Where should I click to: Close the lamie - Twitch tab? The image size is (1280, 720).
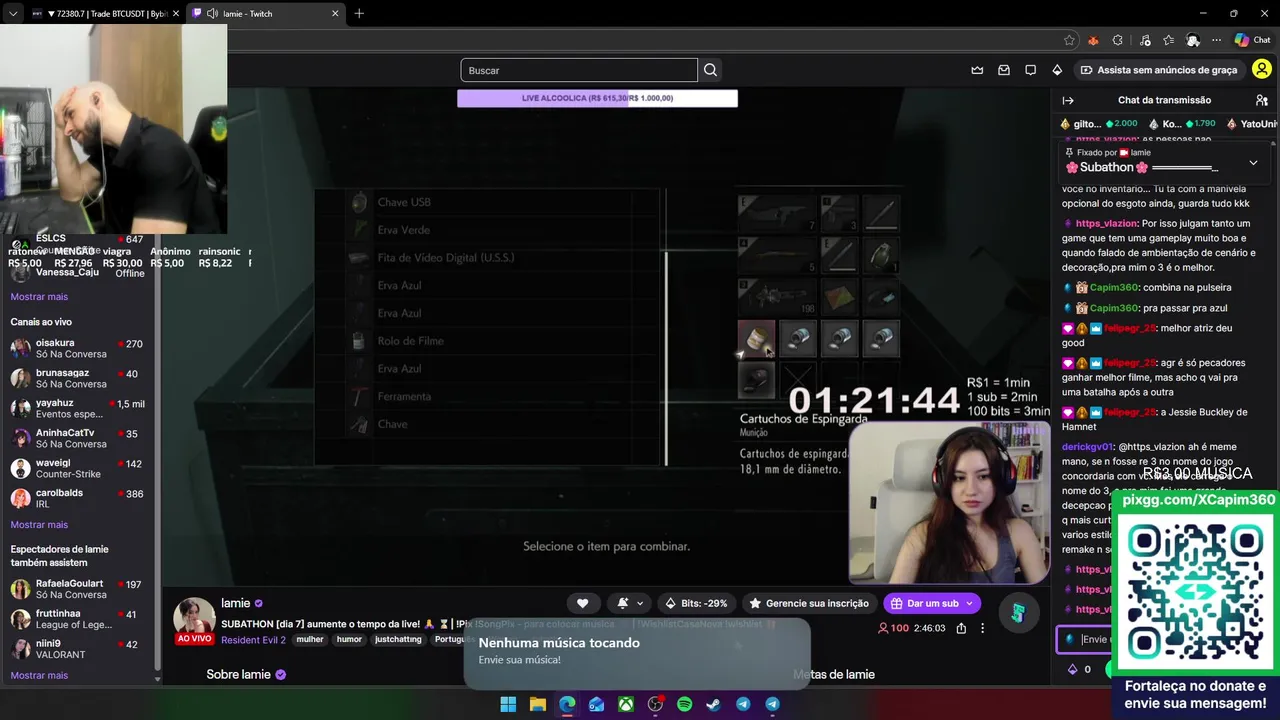click(x=335, y=14)
